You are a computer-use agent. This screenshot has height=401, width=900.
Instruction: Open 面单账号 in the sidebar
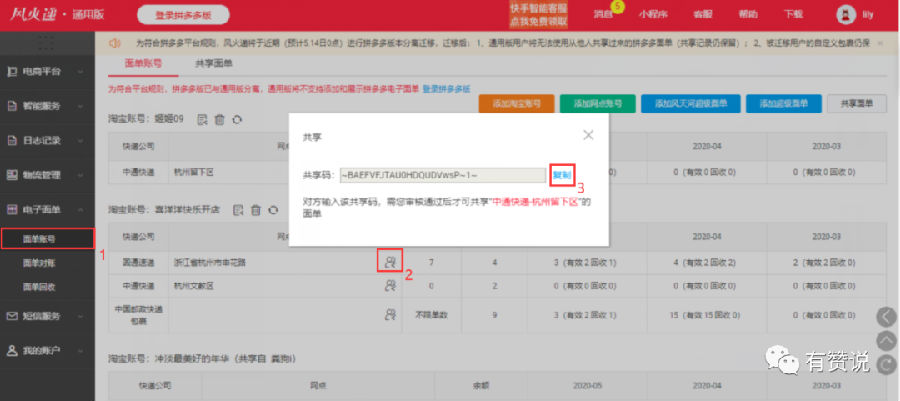48,239
